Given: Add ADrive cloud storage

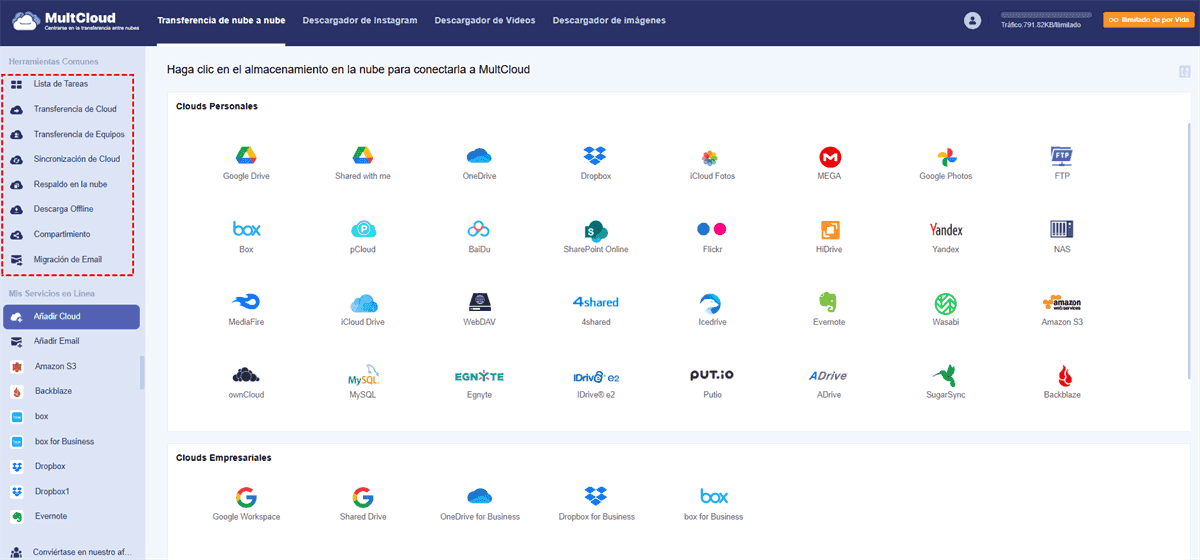Looking at the screenshot, I should point(829,382).
